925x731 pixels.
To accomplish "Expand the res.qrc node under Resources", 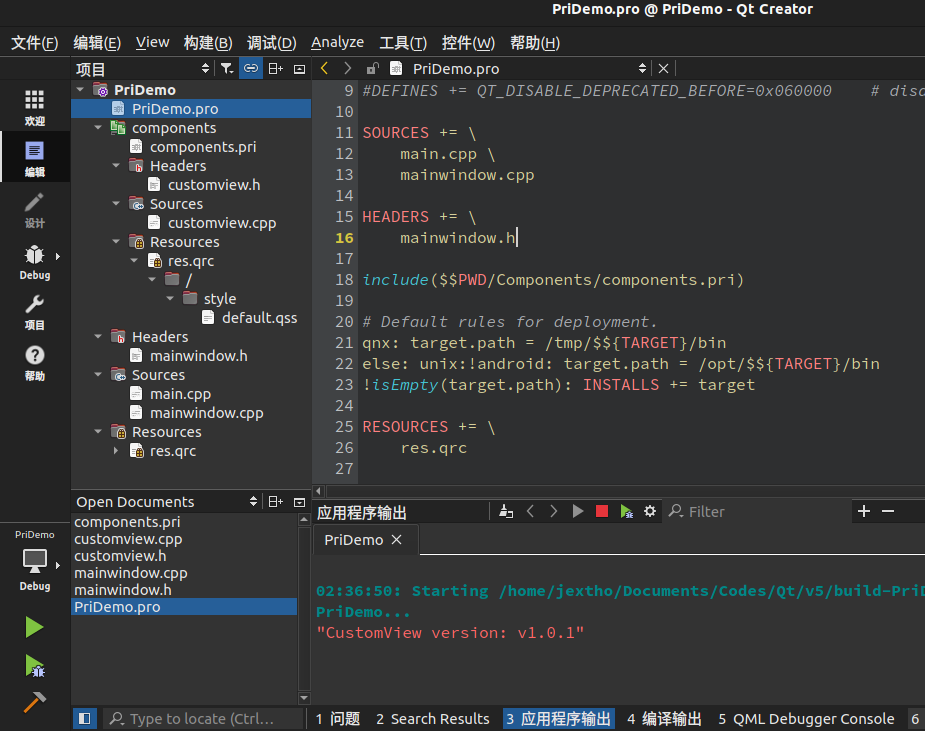I will click(x=116, y=451).
